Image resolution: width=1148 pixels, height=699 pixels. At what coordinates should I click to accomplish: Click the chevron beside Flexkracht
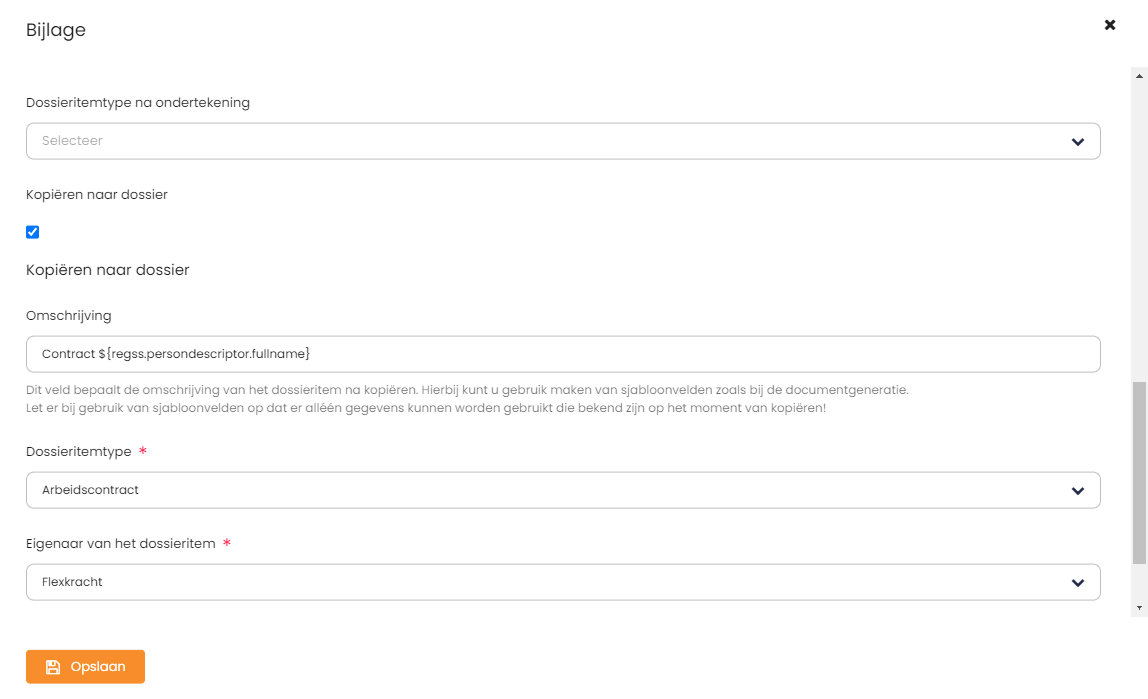(x=1078, y=583)
